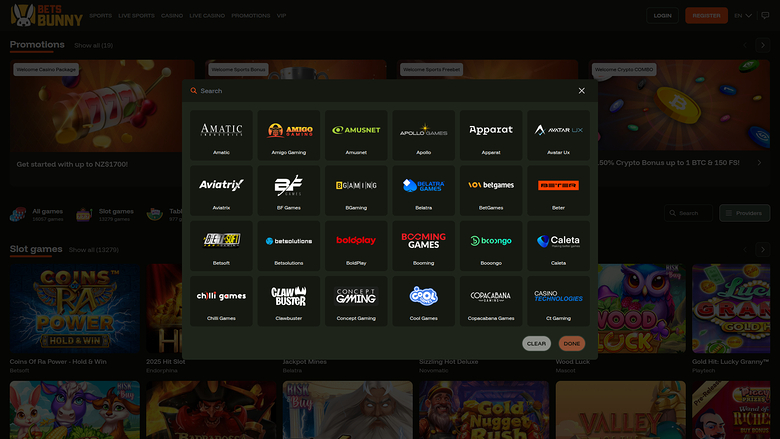Pick the Ct Gaming provider tile
780x439 pixels.
click(558, 301)
